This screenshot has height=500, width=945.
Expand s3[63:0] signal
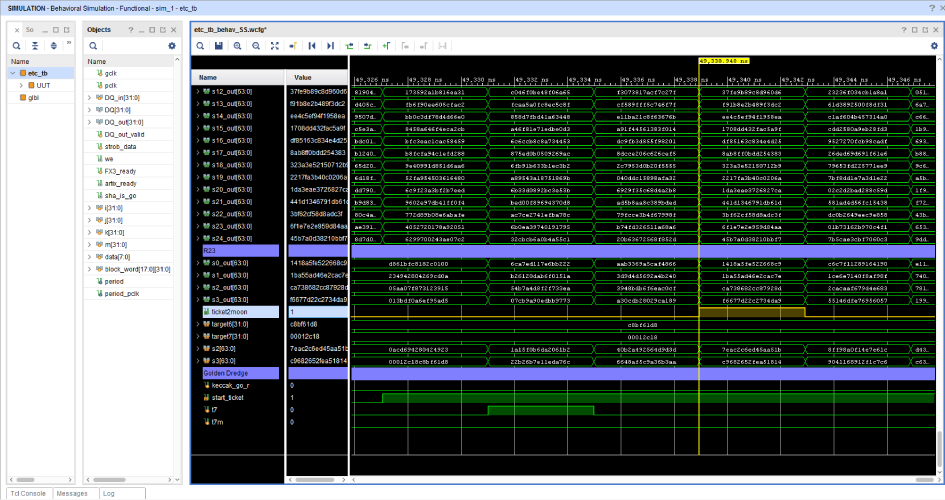pyautogui.click(x=197, y=361)
